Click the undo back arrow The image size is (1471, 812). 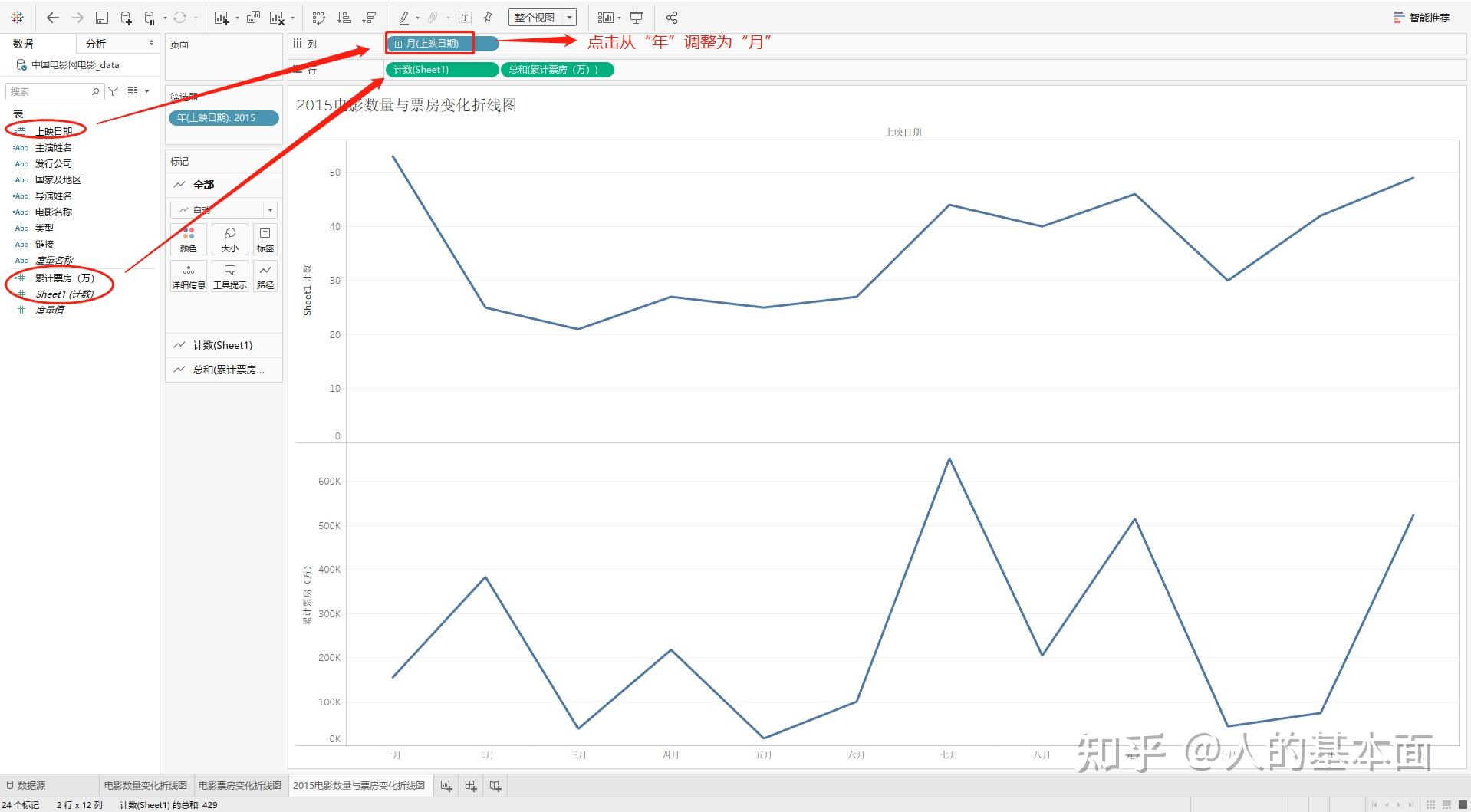point(53,18)
